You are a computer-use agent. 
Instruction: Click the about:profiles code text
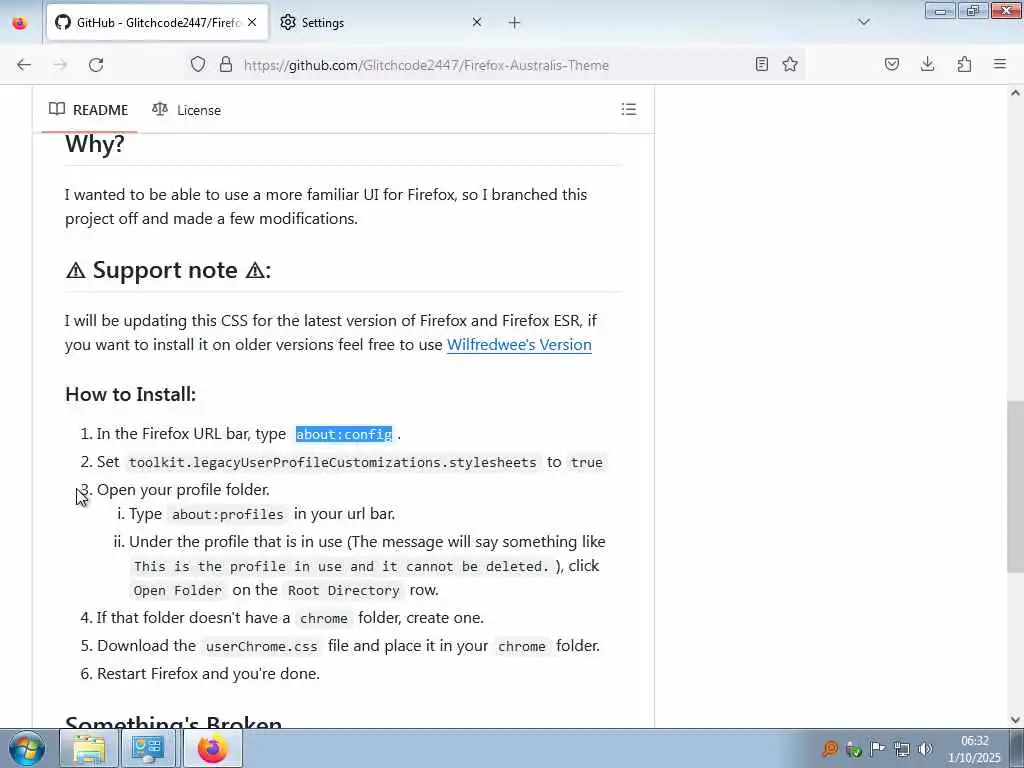[x=228, y=515]
